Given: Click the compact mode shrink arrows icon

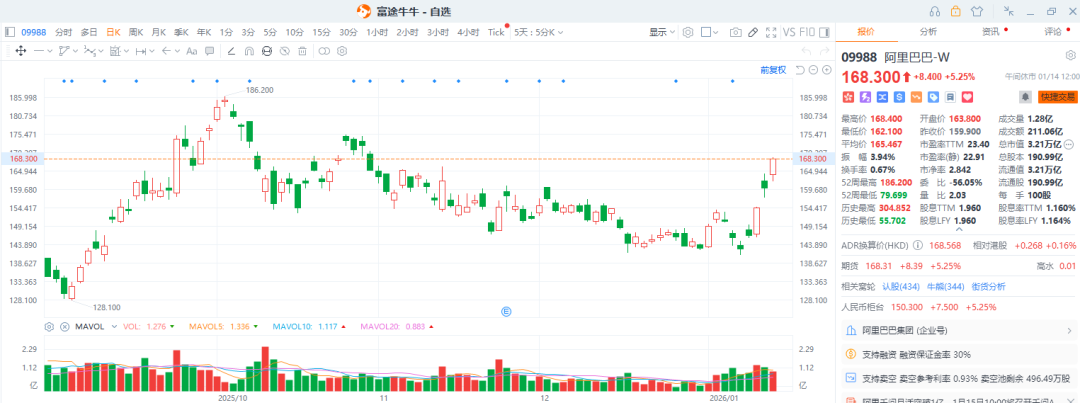Looking at the screenshot, I should [1009, 10].
